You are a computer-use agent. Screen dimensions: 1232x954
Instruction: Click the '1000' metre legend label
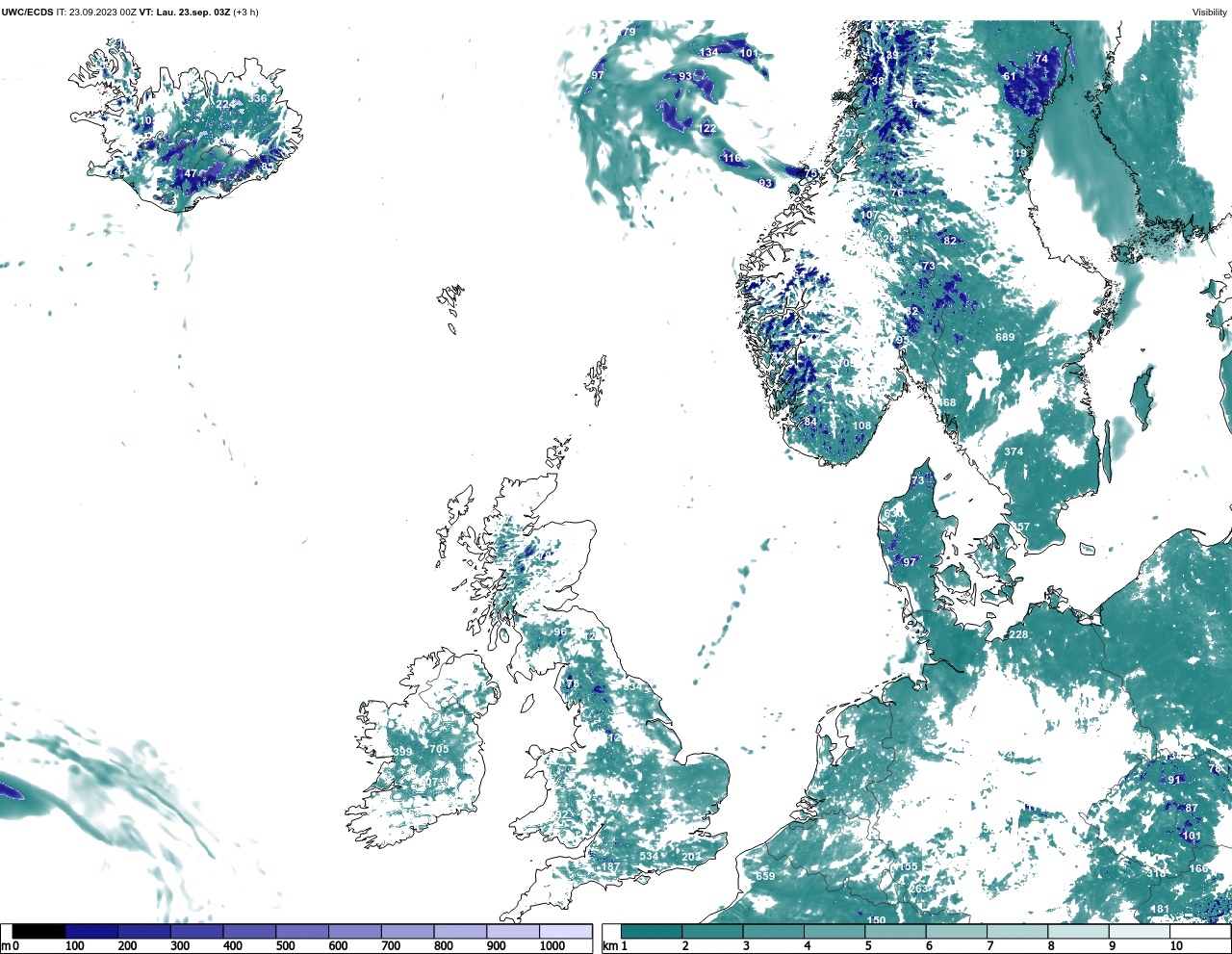pos(552,946)
